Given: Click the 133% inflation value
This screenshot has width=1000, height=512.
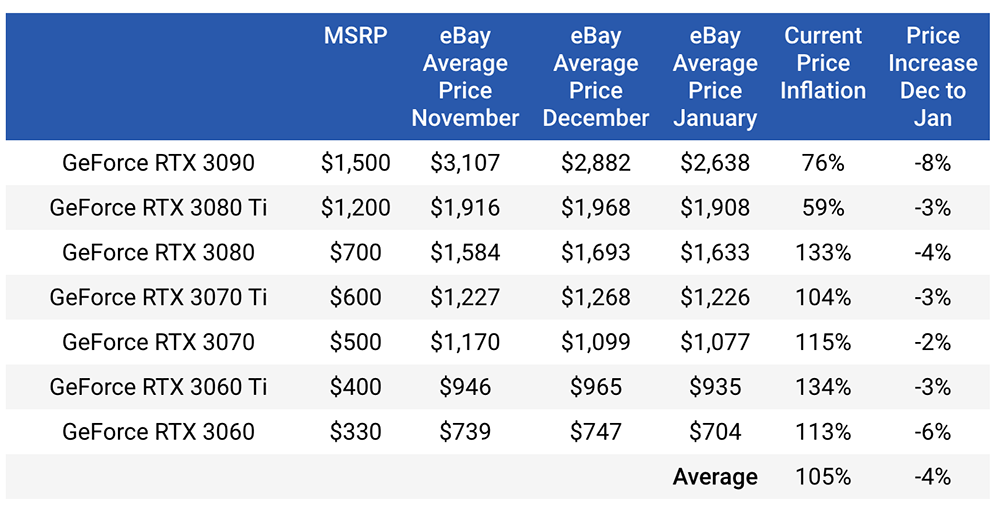Looking at the screenshot, I should coord(823,252).
